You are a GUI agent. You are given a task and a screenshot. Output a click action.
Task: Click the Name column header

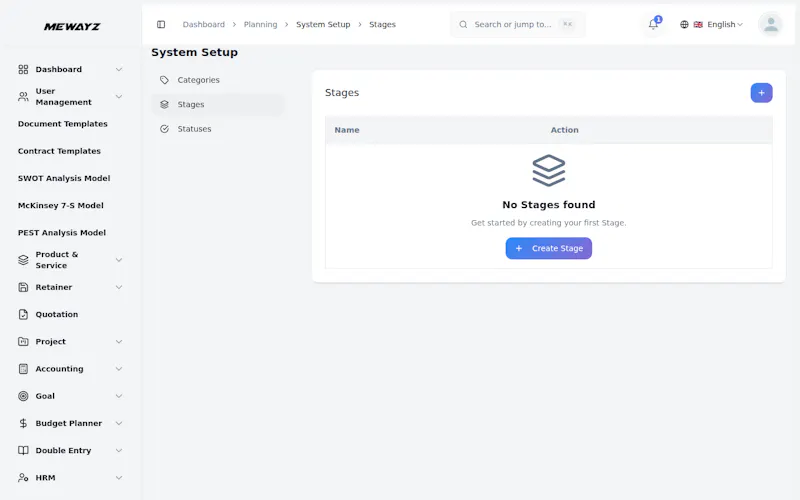pos(347,130)
